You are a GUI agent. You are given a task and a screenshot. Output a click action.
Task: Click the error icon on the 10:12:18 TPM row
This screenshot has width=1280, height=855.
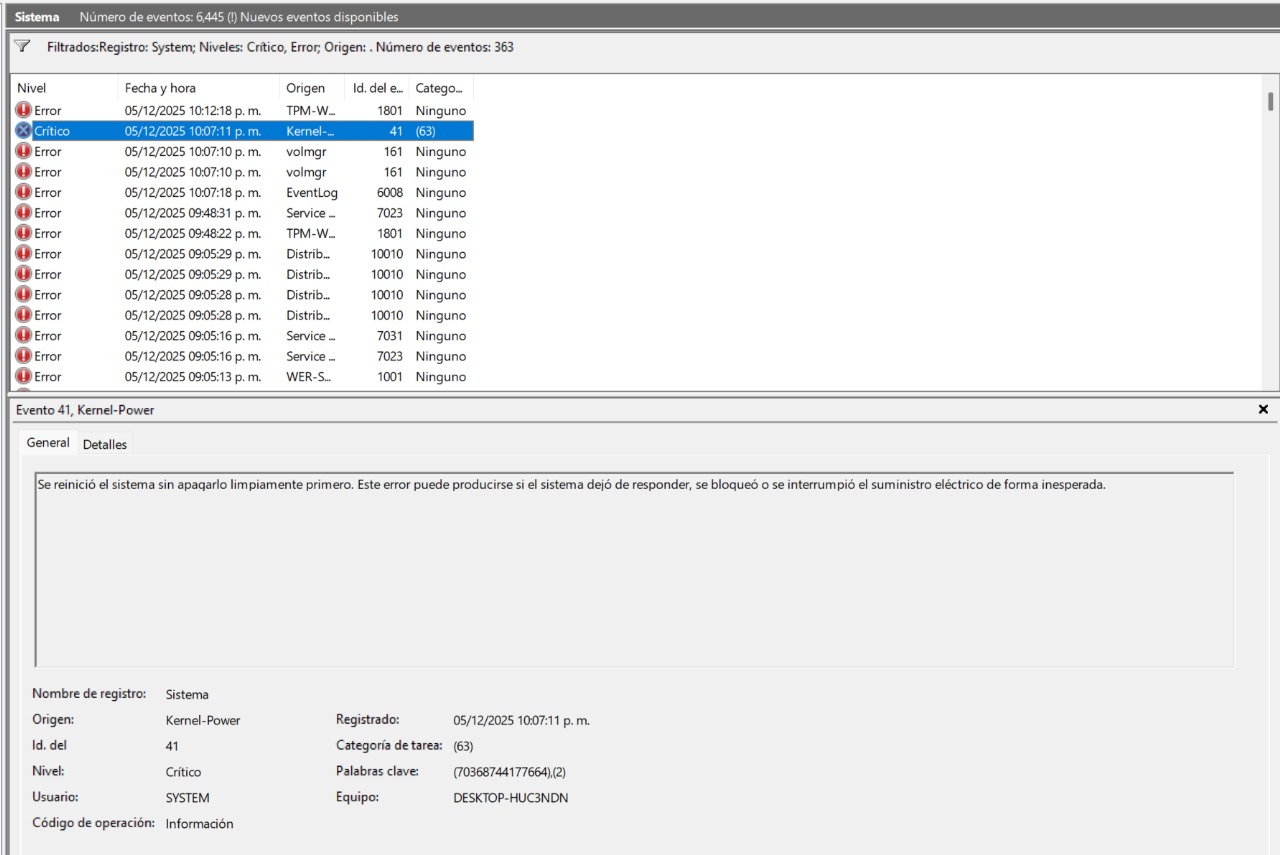coord(24,110)
